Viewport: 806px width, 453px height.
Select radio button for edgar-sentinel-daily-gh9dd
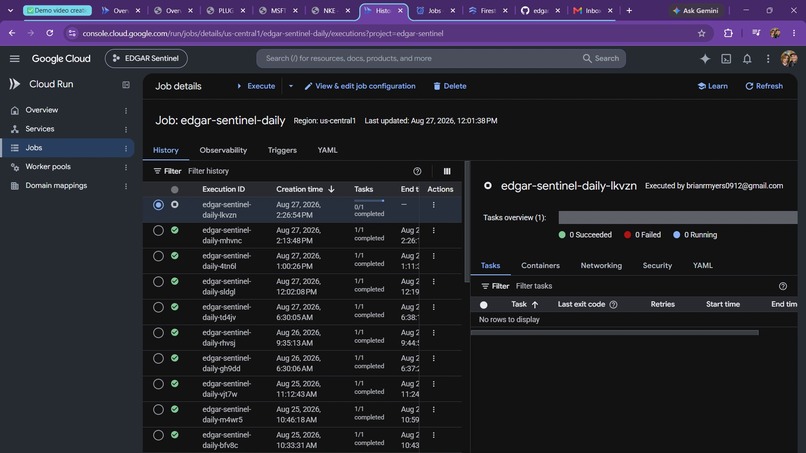click(158, 358)
